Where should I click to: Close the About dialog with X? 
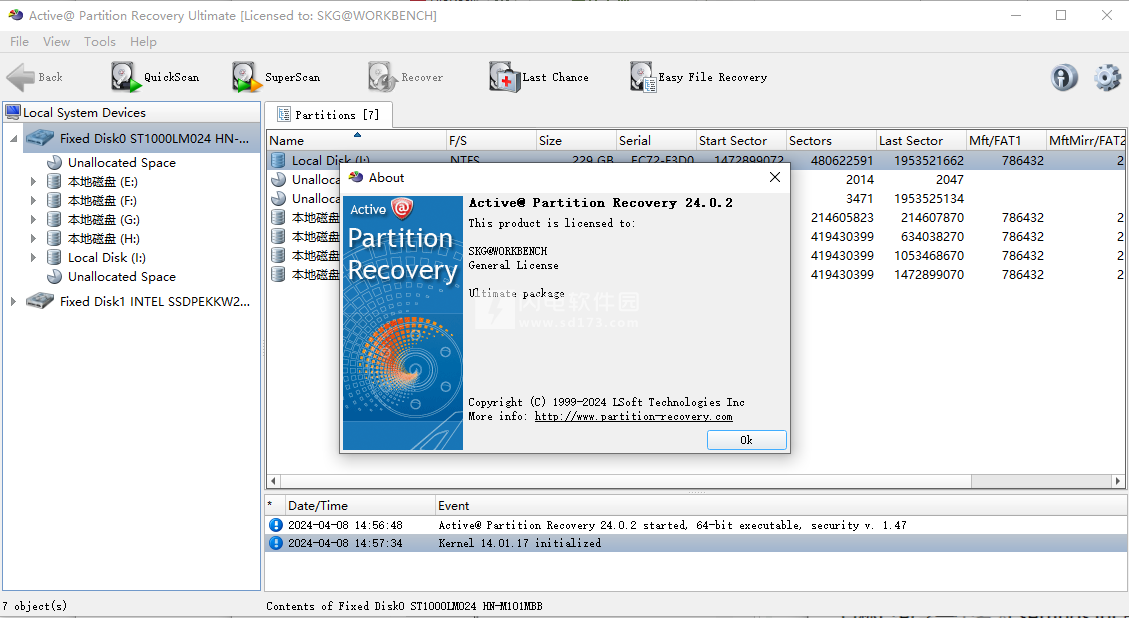click(x=775, y=177)
